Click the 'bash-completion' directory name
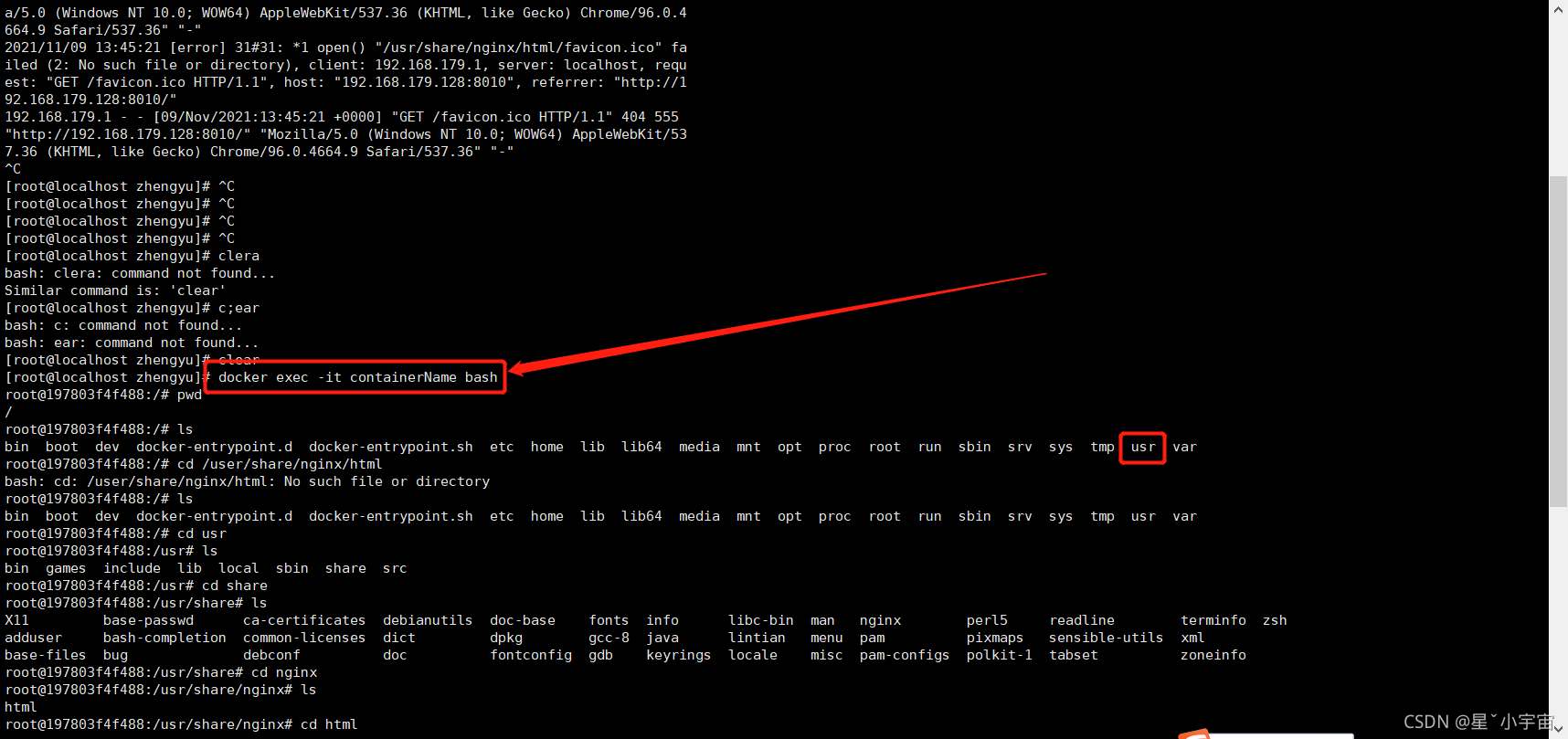1568x739 pixels. click(x=164, y=638)
